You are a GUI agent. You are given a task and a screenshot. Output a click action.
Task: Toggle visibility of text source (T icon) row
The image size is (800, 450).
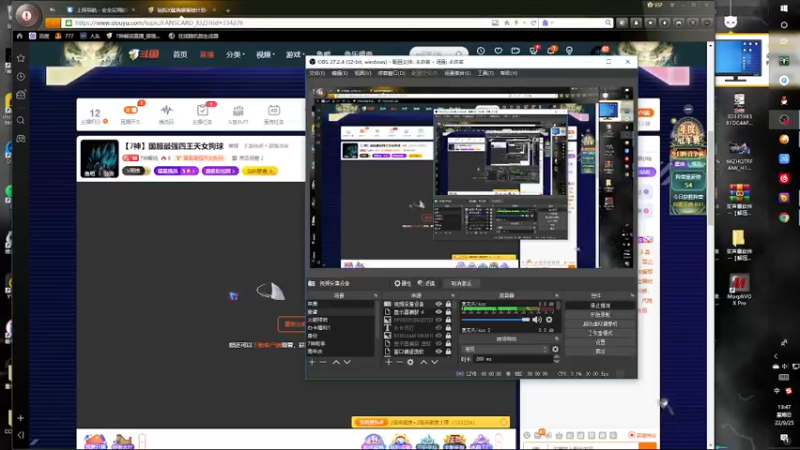[439, 328]
